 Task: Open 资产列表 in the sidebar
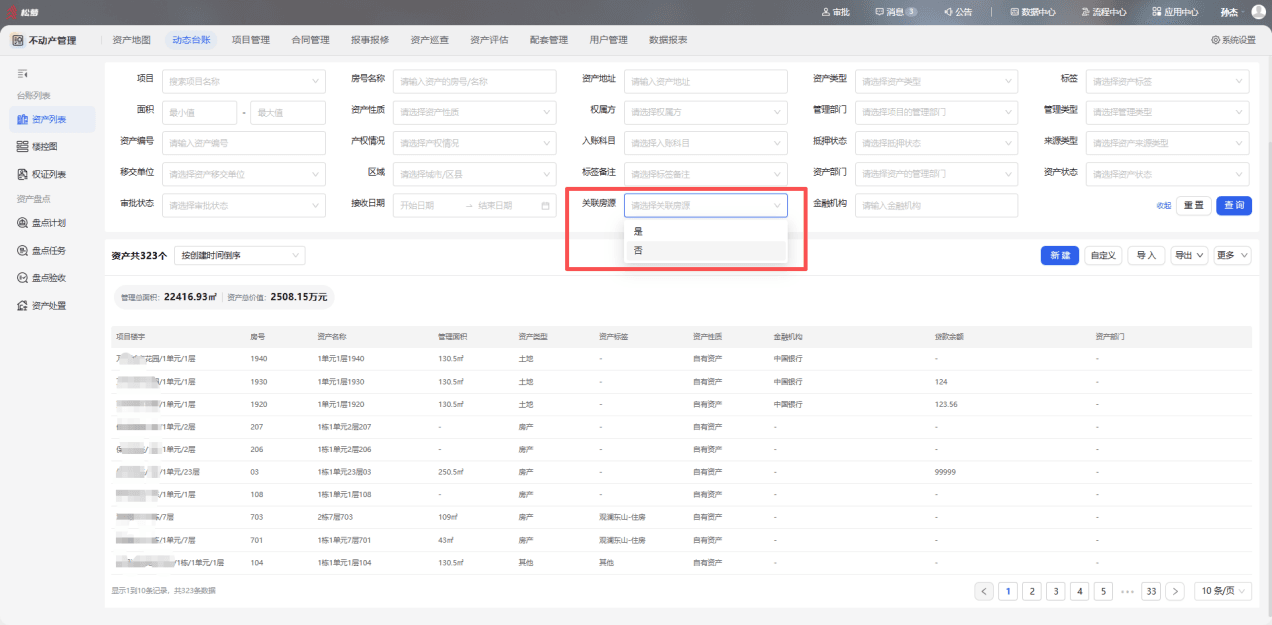pyautogui.click(x=53, y=119)
